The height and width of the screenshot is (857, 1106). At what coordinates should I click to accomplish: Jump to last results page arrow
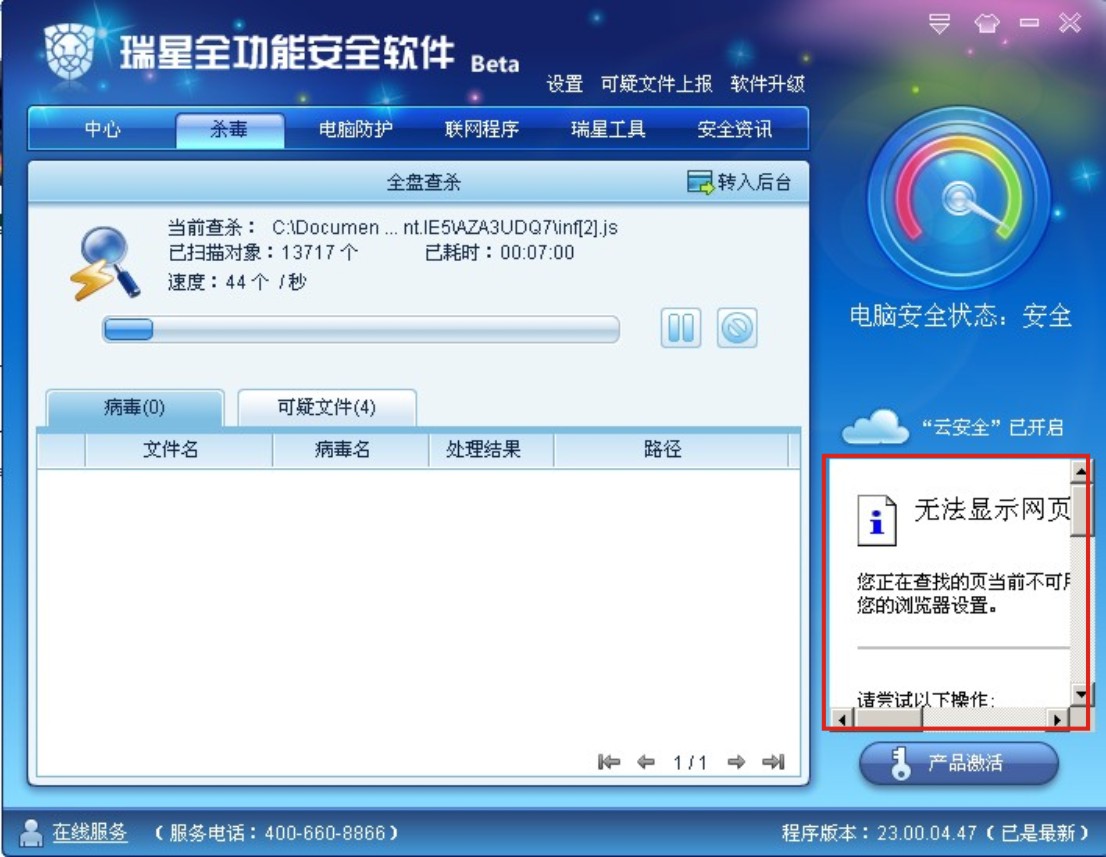(x=774, y=762)
